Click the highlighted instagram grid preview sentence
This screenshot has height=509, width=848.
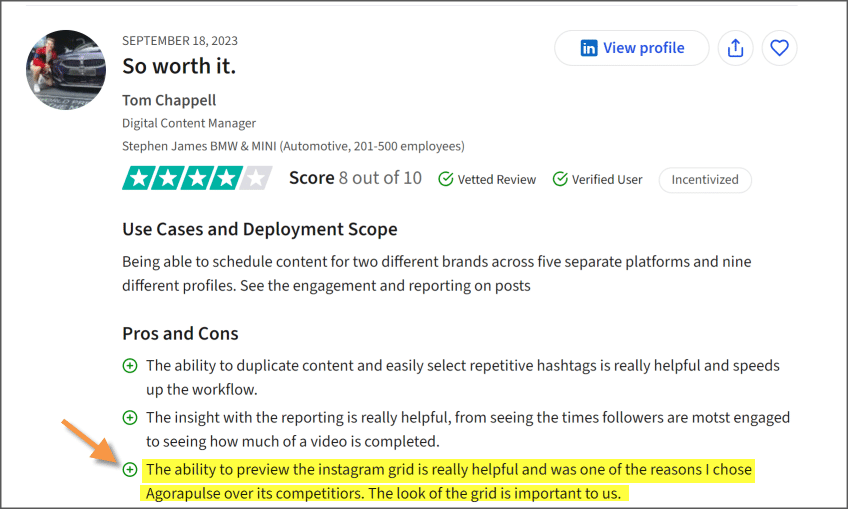[x=448, y=481]
